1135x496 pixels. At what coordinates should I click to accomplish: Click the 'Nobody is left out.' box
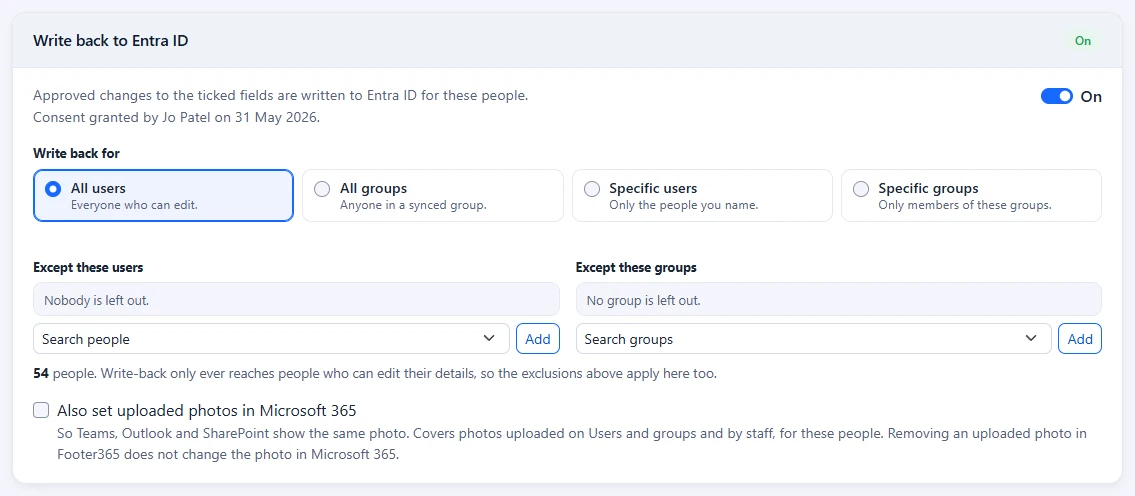coord(296,299)
